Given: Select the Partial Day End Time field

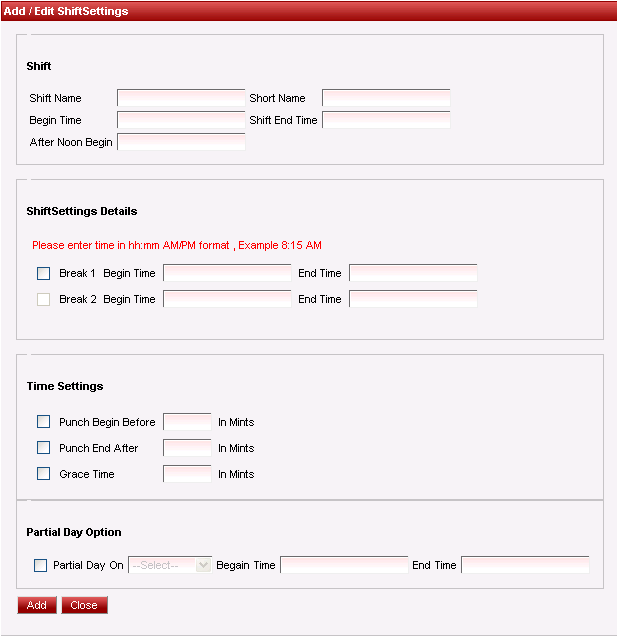Looking at the screenshot, I should point(525,565).
